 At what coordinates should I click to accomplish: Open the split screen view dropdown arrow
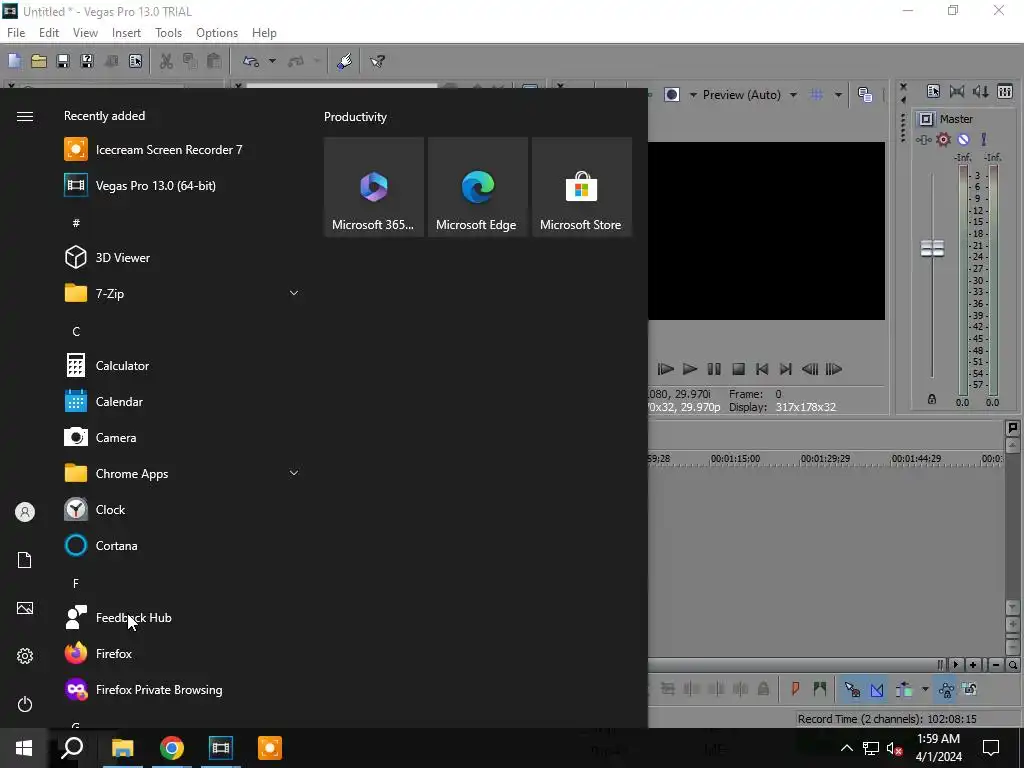pos(693,95)
